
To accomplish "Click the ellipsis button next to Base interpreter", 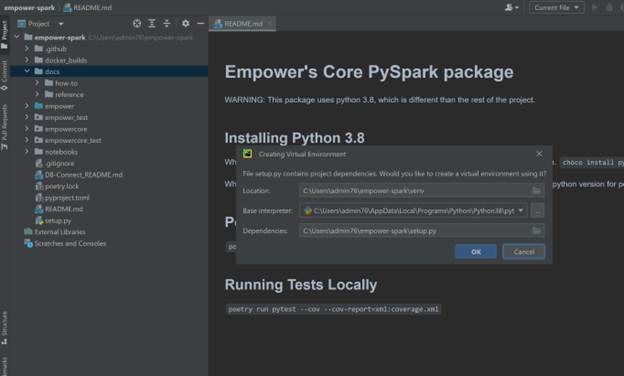I will [538, 210].
